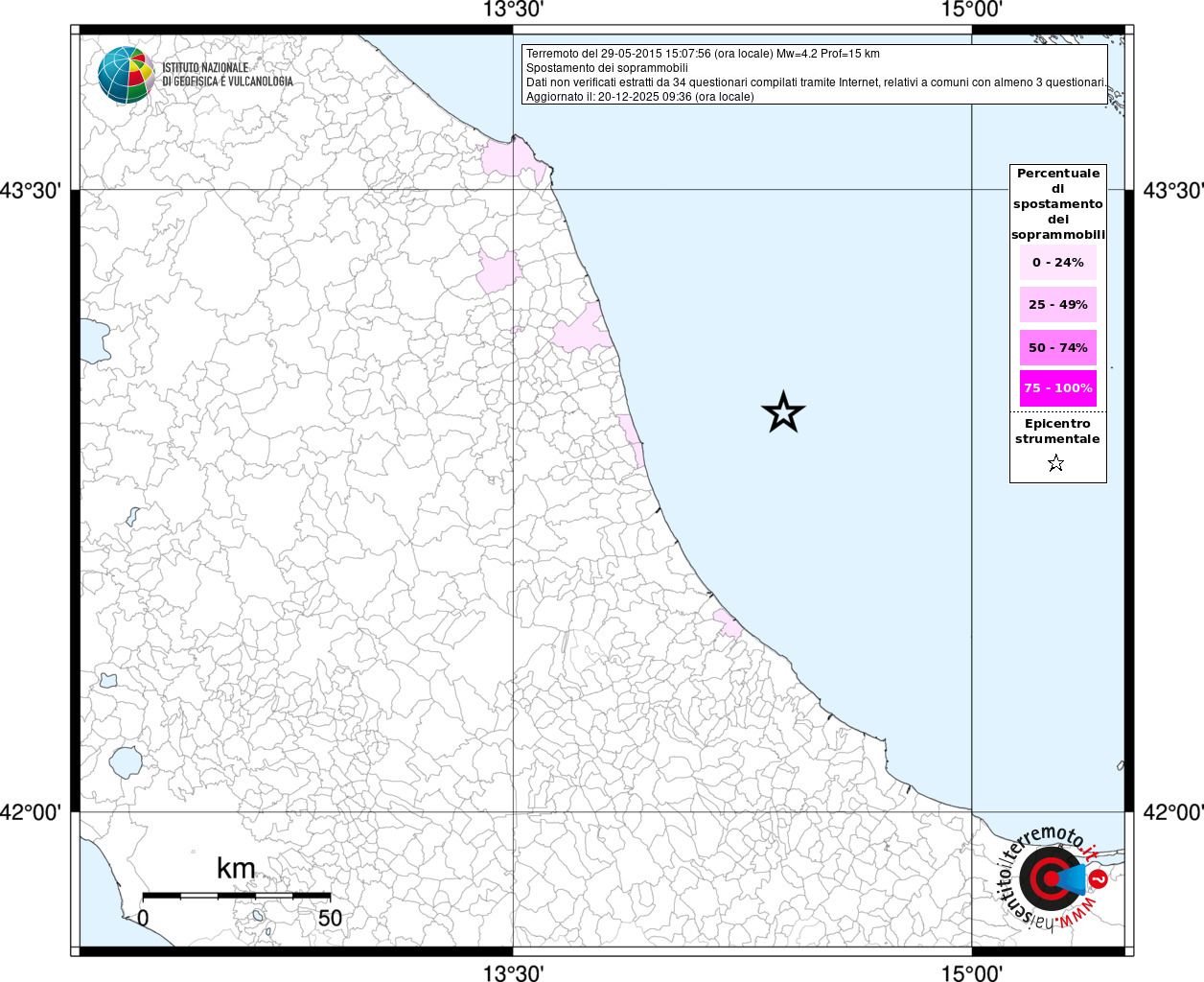
Task: Click the right 42°00' latitude label
Action: point(1173,812)
